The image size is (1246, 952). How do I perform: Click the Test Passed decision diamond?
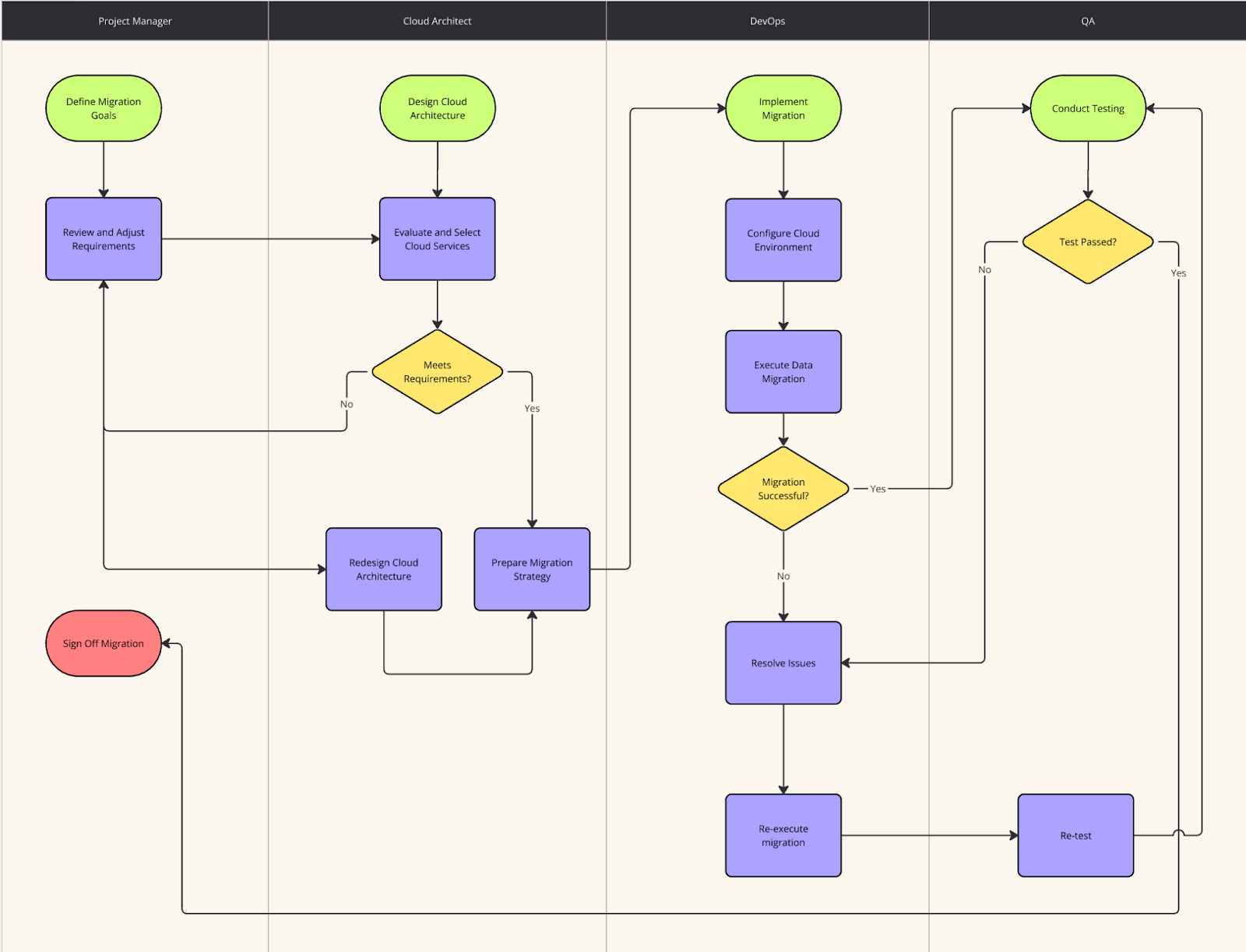coord(1087,242)
